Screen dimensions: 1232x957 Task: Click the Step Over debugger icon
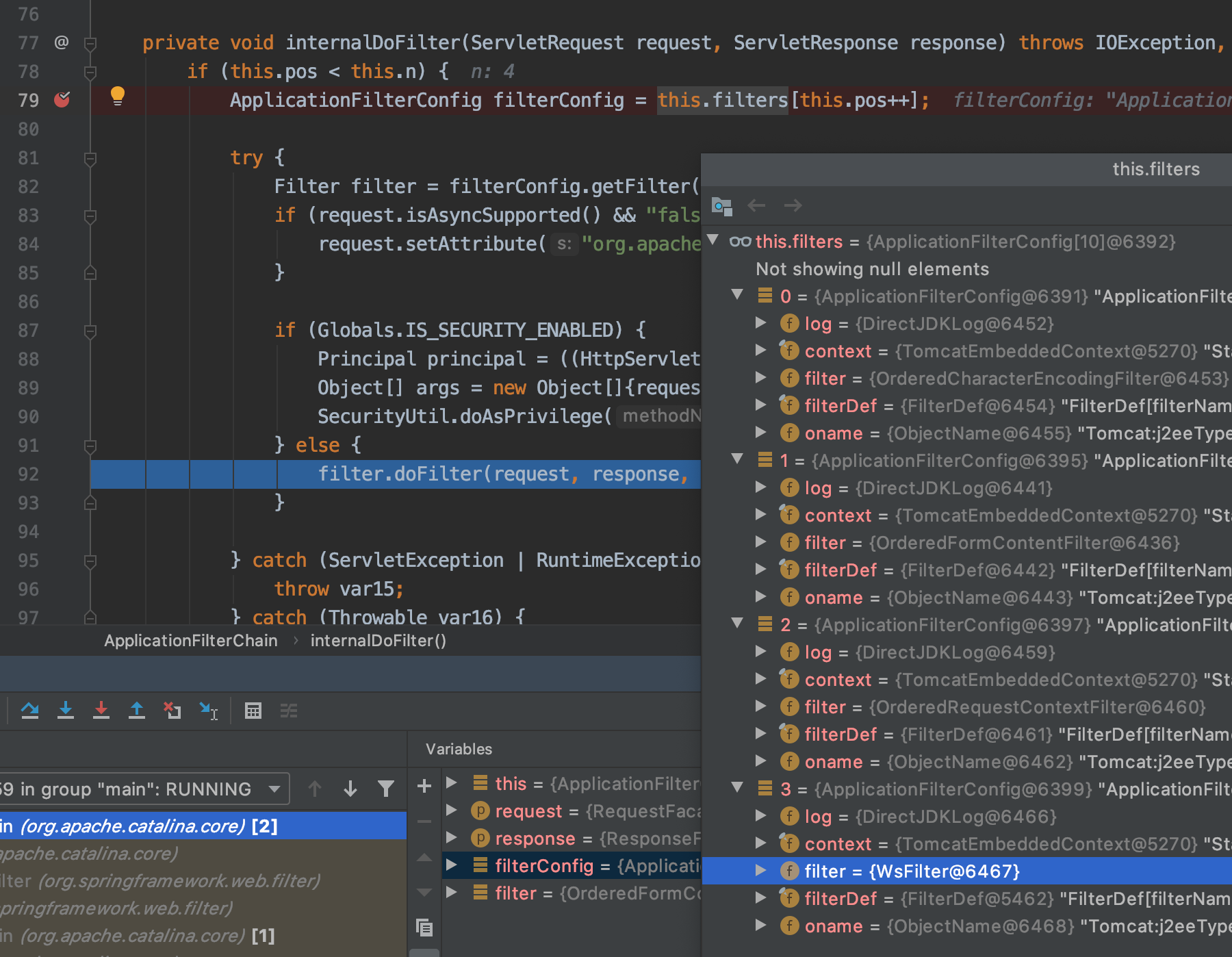[30, 711]
